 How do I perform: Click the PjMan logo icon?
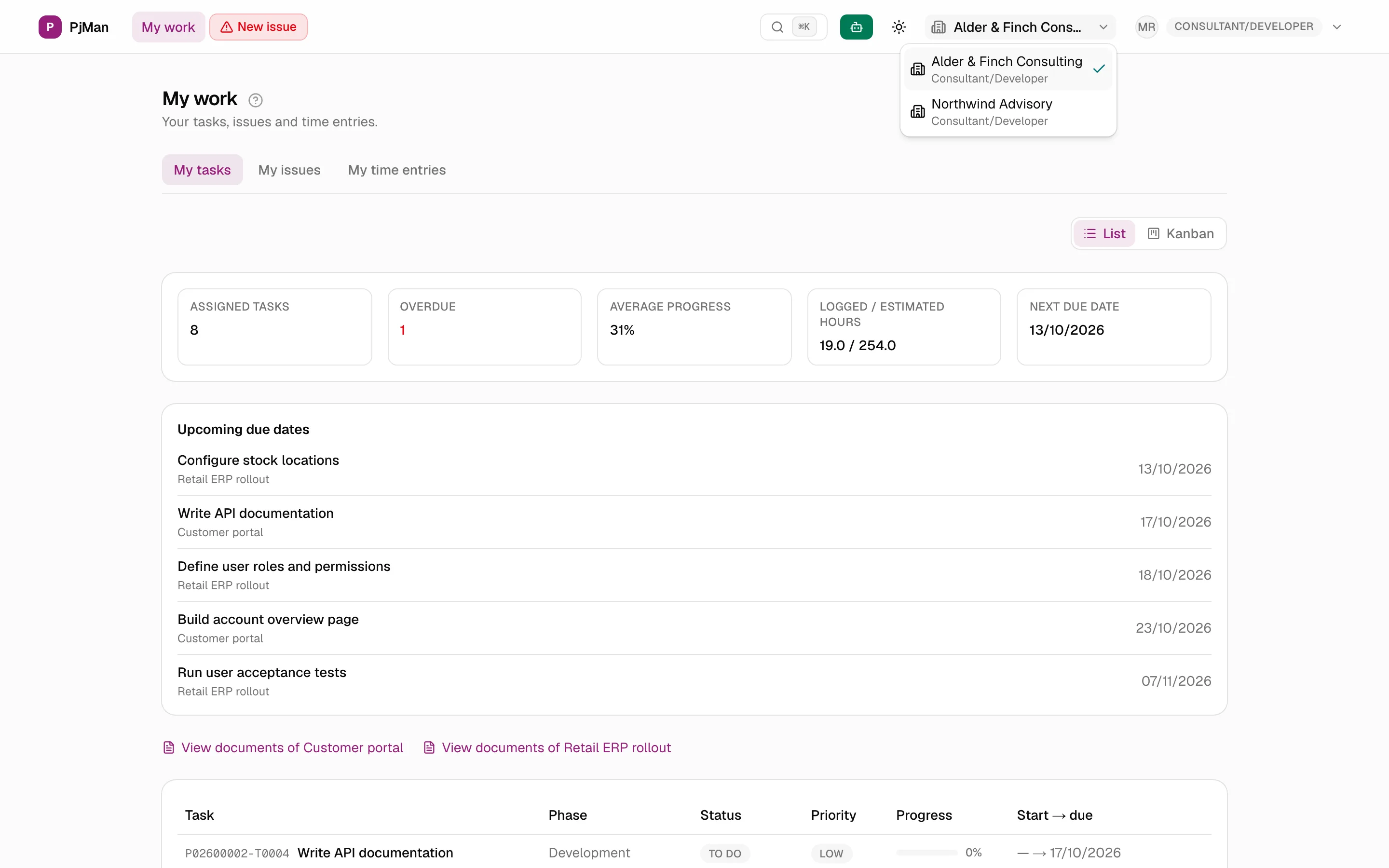pos(50,27)
